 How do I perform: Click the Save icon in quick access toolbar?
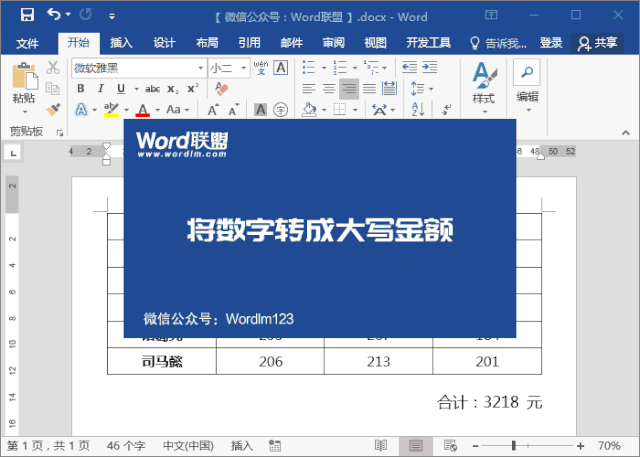[27, 15]
